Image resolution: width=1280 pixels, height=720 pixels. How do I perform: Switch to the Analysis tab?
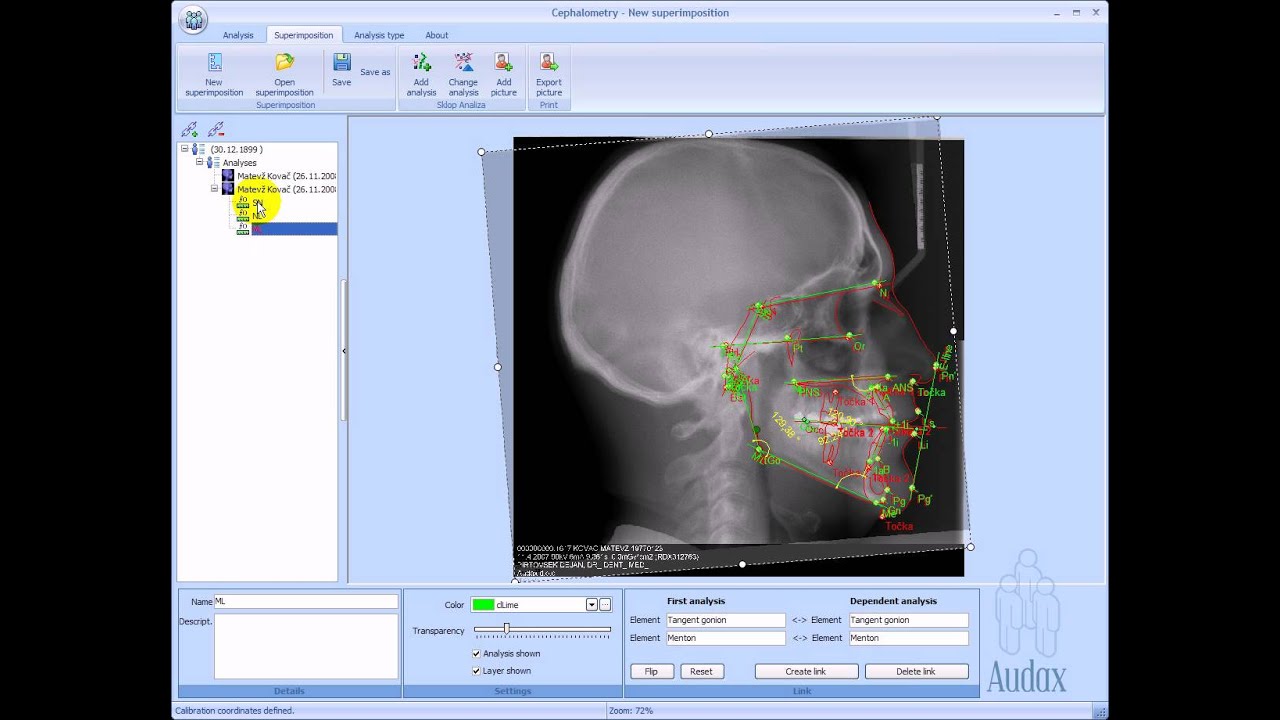238,35
